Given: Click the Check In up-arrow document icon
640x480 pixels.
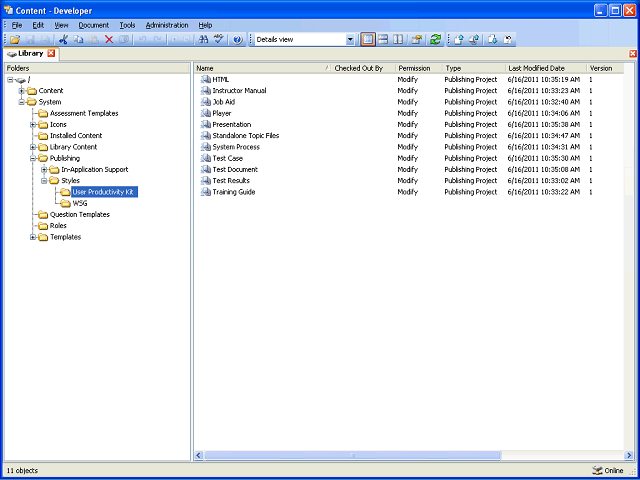Looking at the screenshot, I should click(x=459, y=40).
